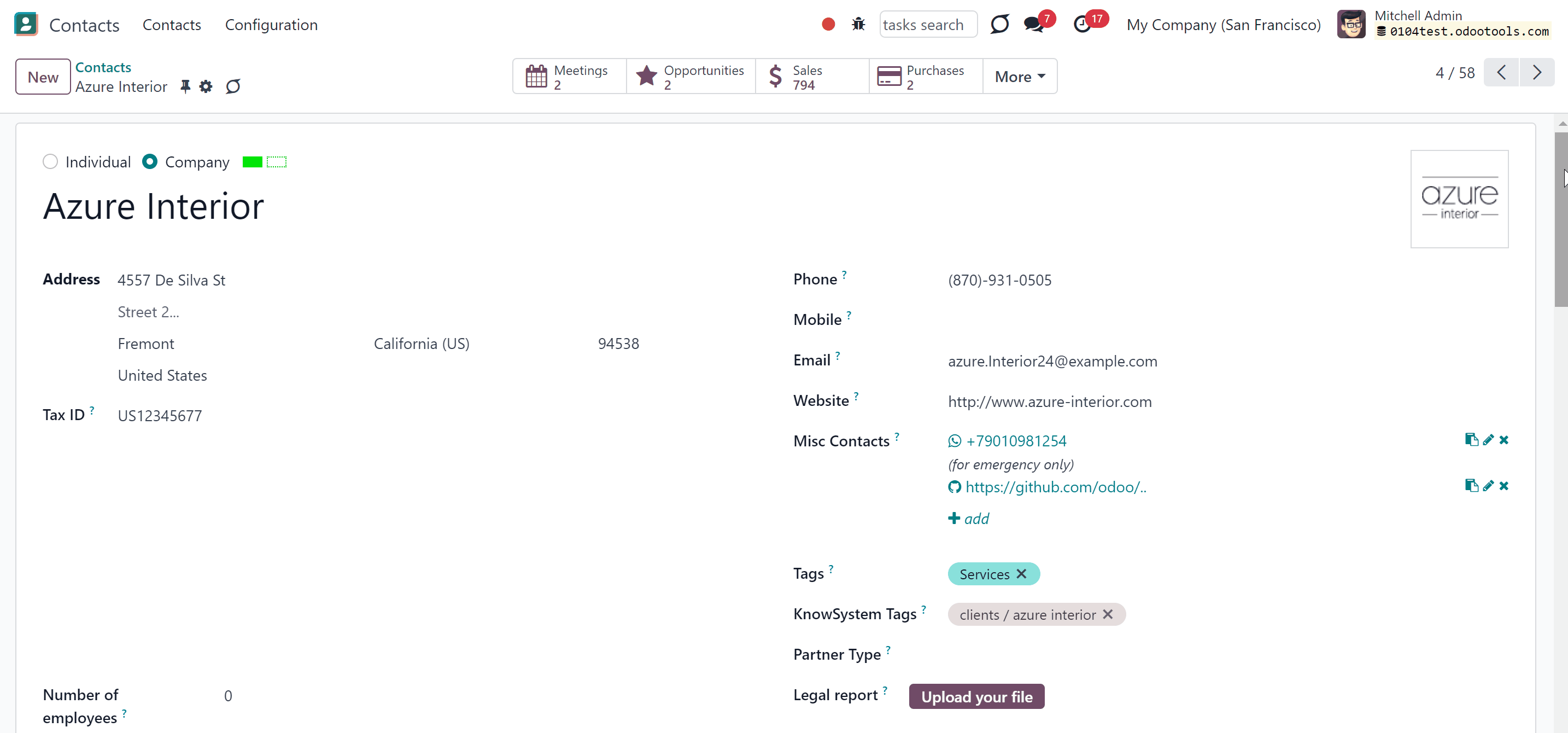Click the add misc contact link
Image resolution: width=1568 pixels, height=733 pixels.
968,519
